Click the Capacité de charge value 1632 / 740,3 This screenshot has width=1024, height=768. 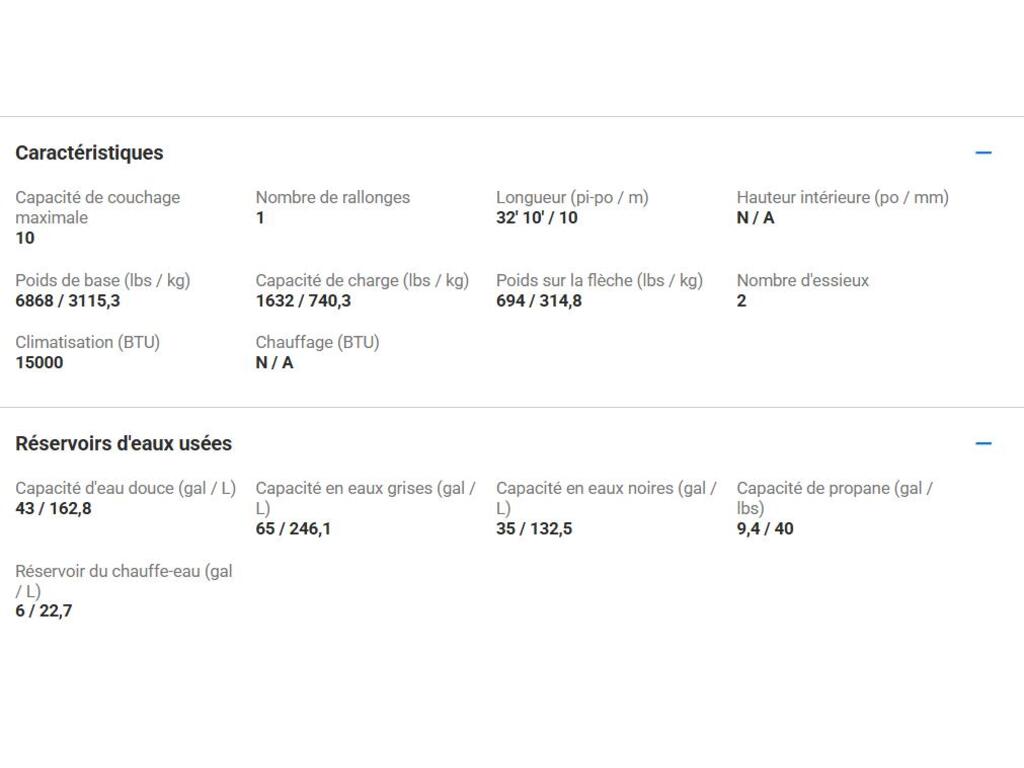click(303, 301)
